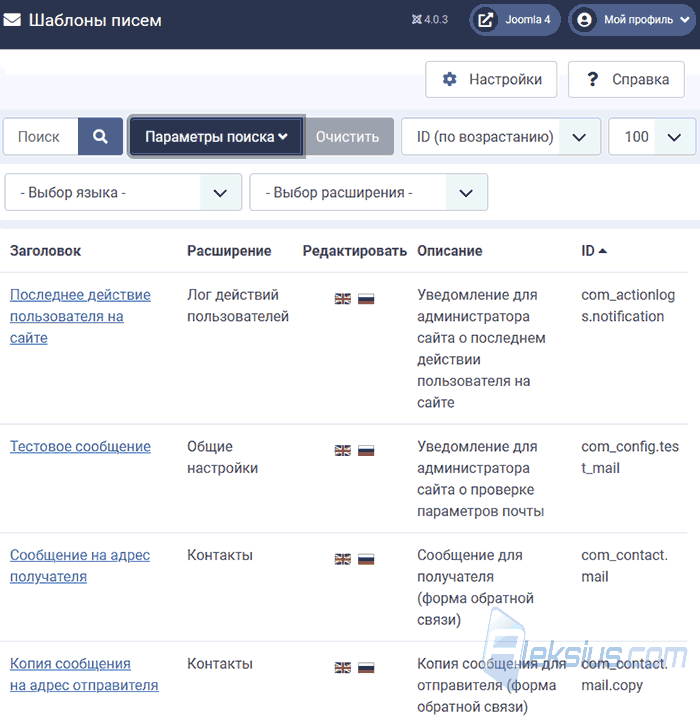Click the gear icon in Настройки button
Image resolution: width=700 pixels, height=718 pixels.
450,79
